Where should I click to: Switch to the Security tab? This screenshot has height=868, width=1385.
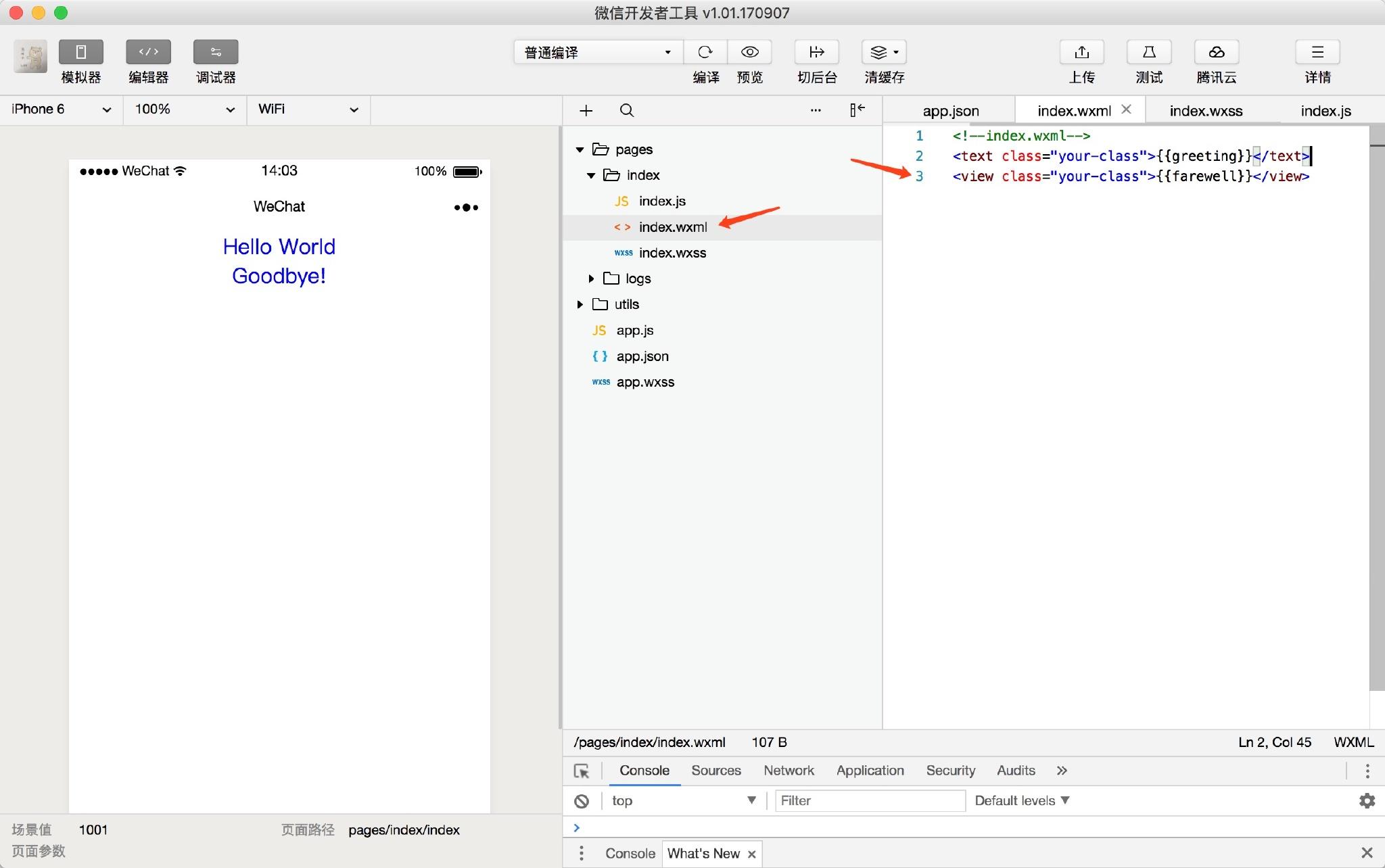pyautogui.click(x=951, y=771)
